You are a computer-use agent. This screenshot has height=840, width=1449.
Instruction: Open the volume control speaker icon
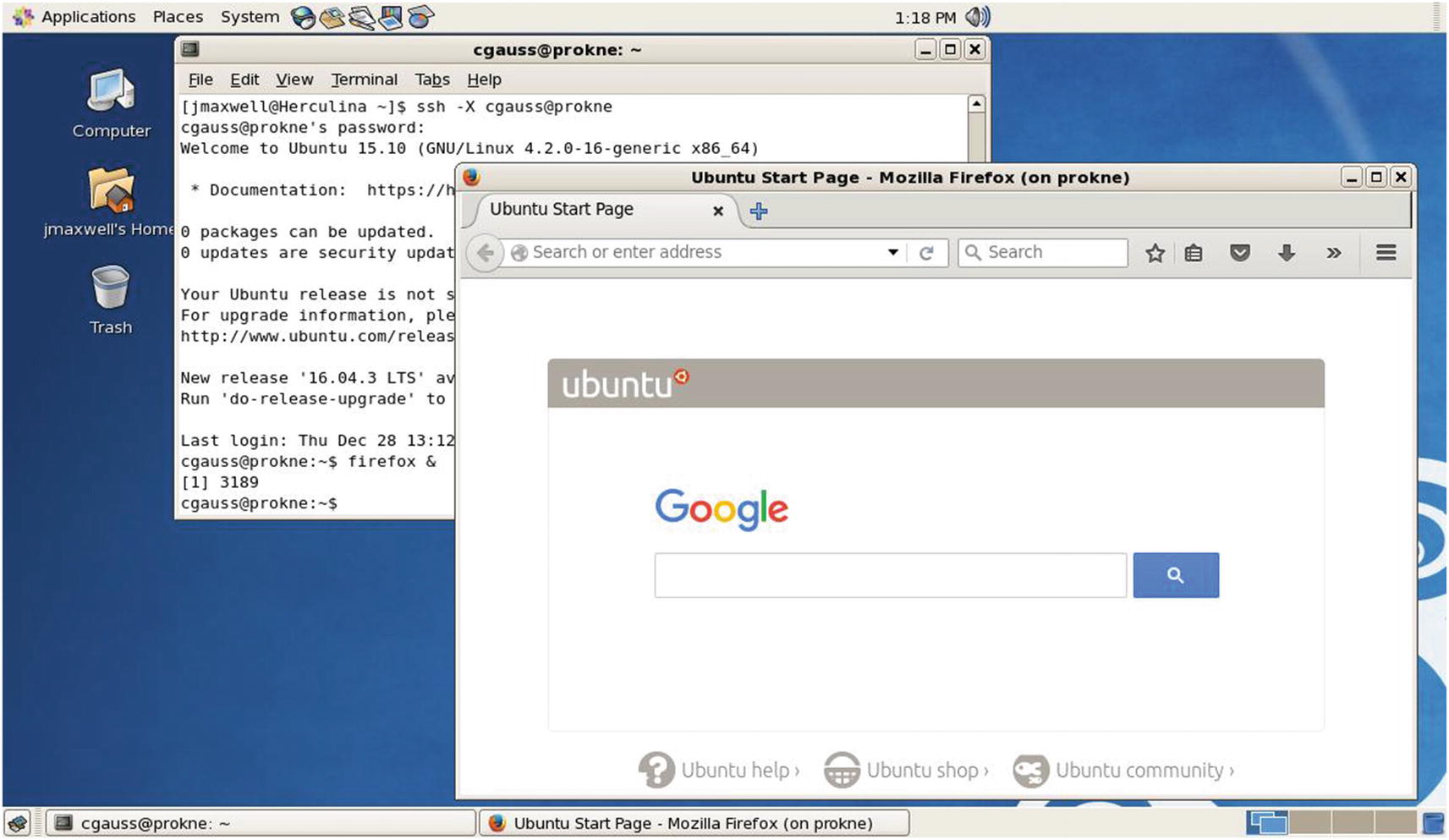pos(977,17)
